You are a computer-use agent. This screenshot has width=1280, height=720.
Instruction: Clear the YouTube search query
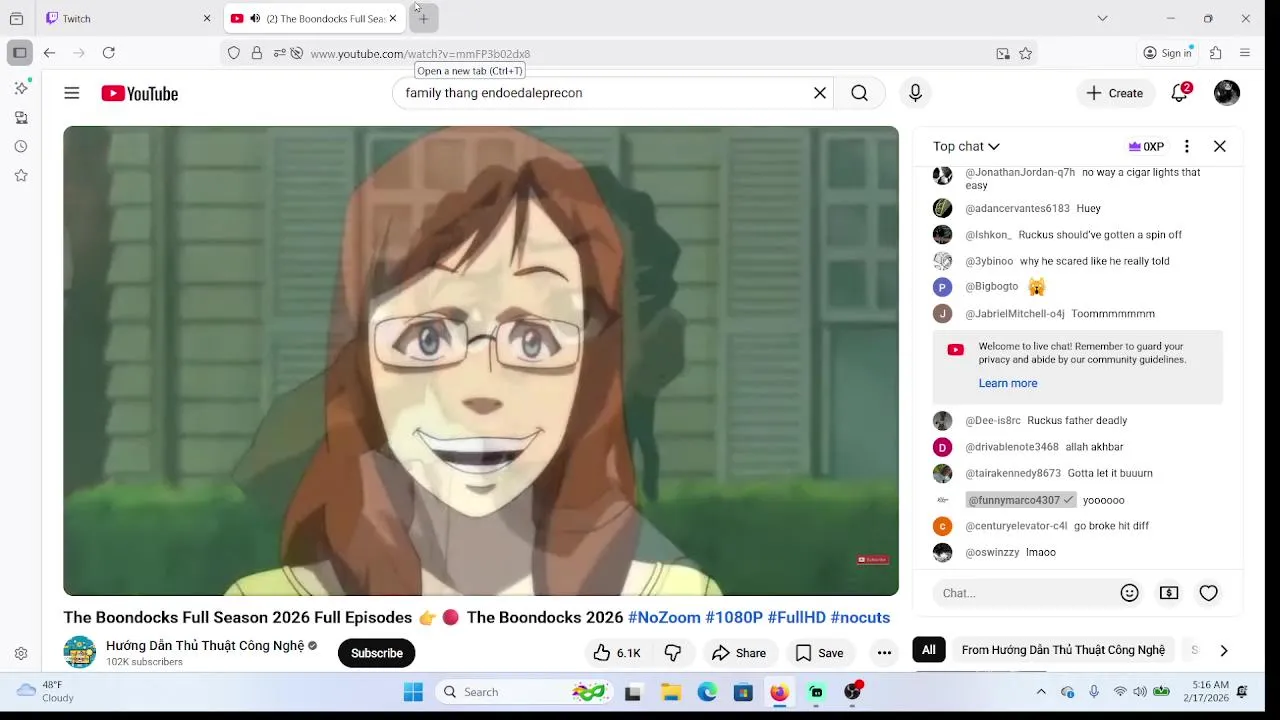click(820, 93)
